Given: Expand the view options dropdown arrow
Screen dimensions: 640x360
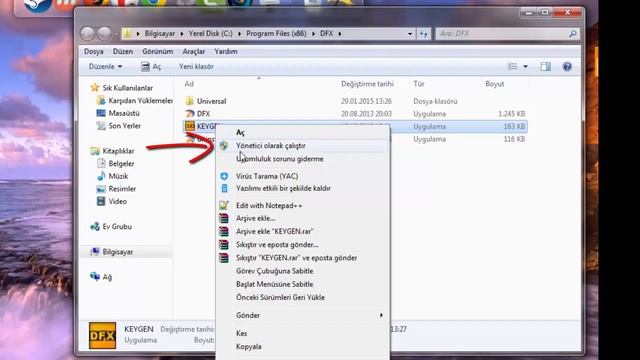Looking at the screenshot, I should click(525, 67).
